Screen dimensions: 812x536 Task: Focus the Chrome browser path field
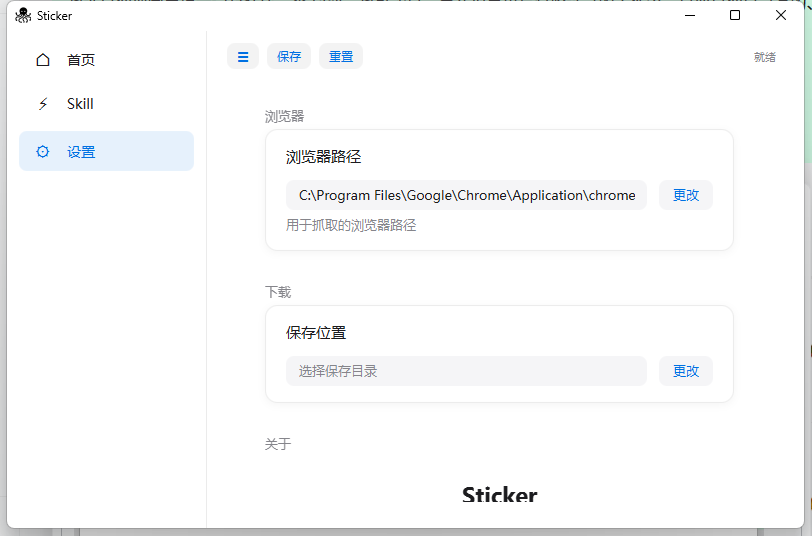click(466, 195)
